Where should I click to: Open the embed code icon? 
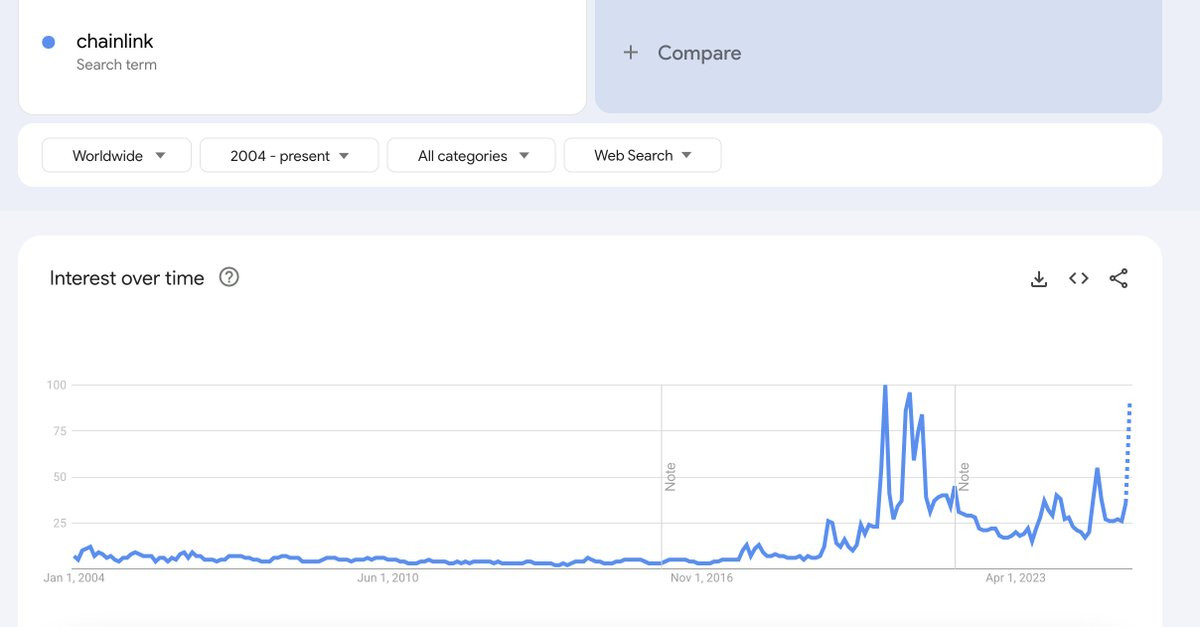pyautogui.click(x=1078, y=279)
